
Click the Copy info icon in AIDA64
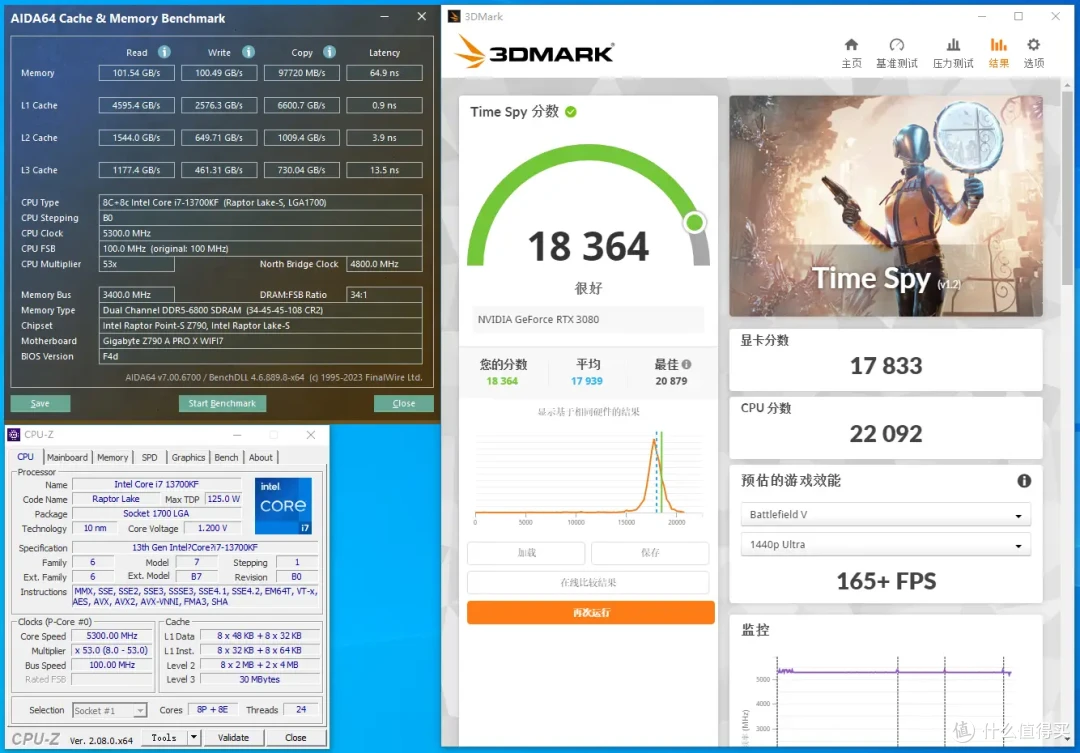(x=330, y=52)
